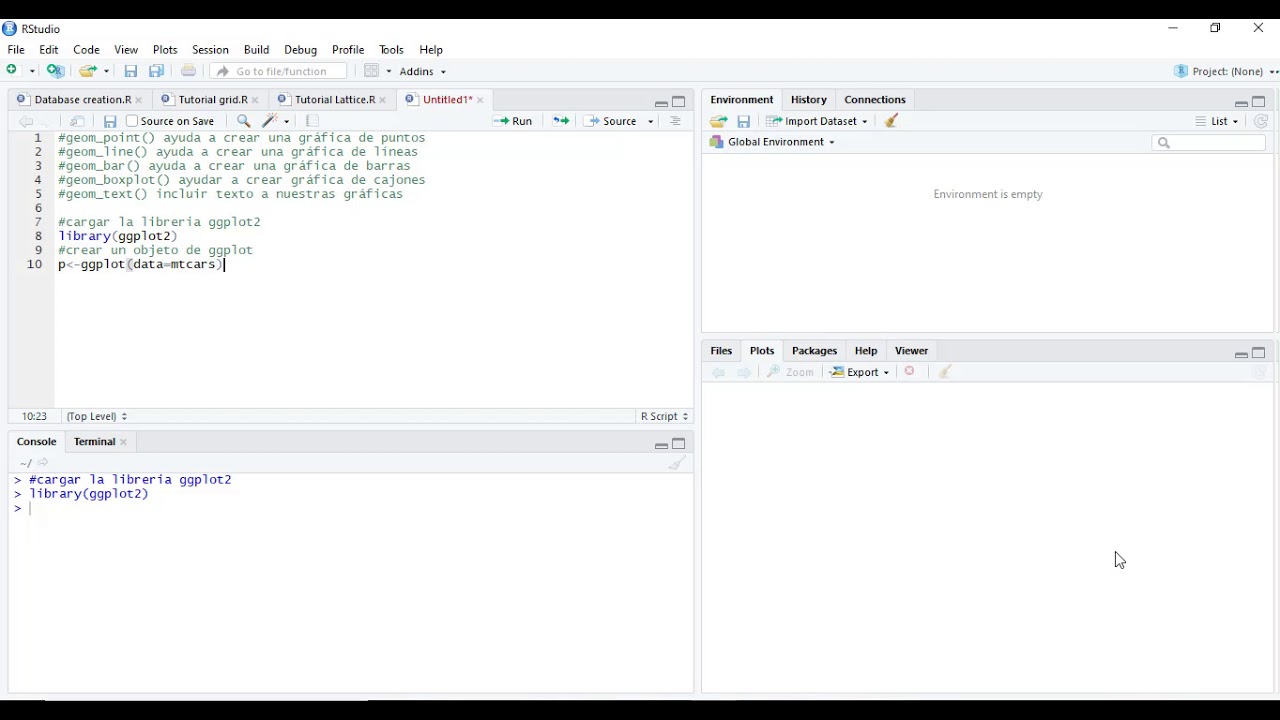This screenshot has height=720, width=1280.
Task: Open the Files tab
Action: click(721, 351)
